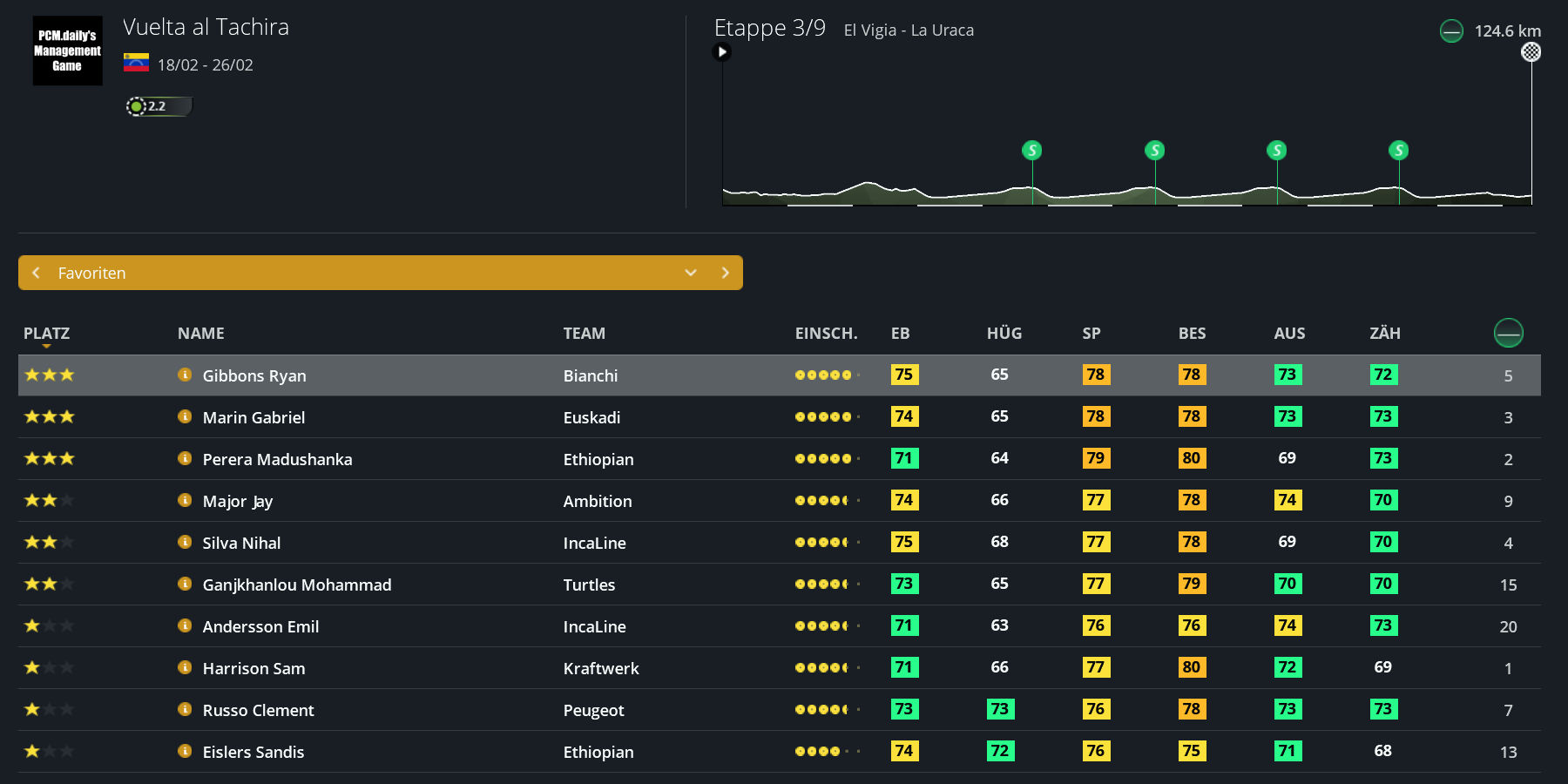The height and width of the screenshot is (784, 1568).
Task: Click the Kraftwerk team name
Action: pyautogui.click(x=601, y=668)
